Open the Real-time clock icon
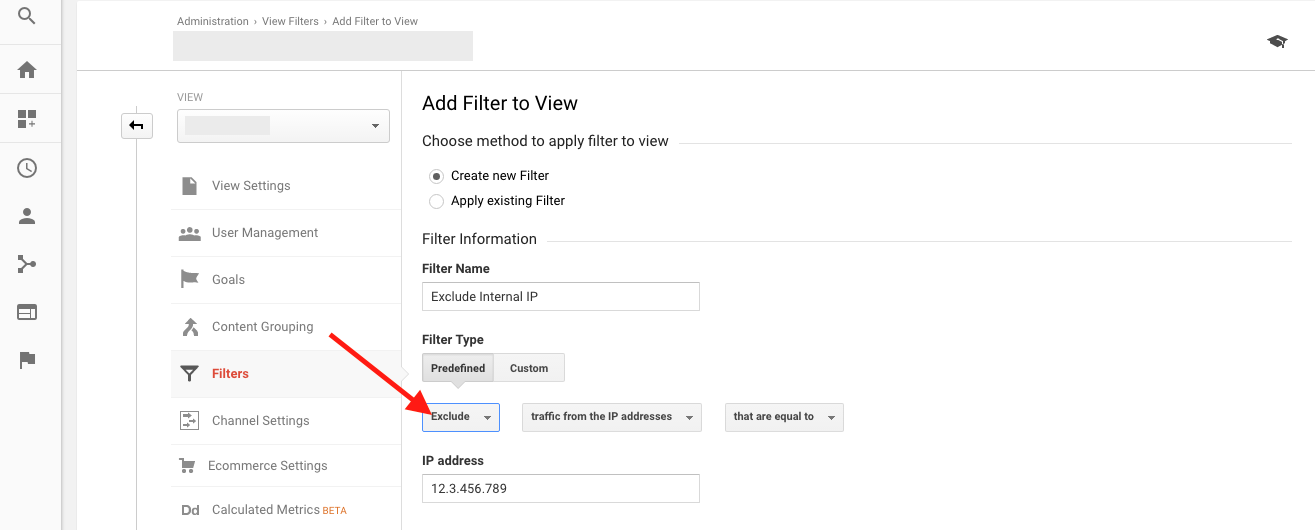Viewport: 1315px width, 530px height. click(27, 168)
